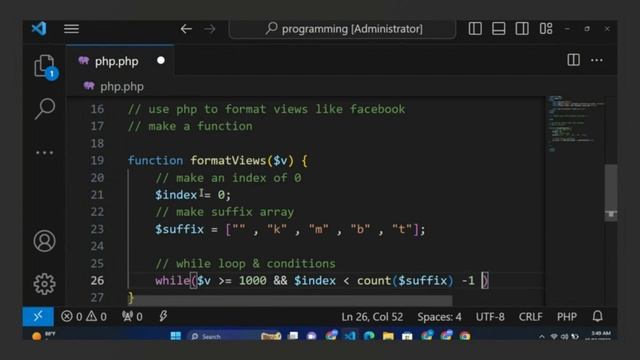640x360 pixels.
Task: Open the hamburger application menu
Action: tap(71, 29)
